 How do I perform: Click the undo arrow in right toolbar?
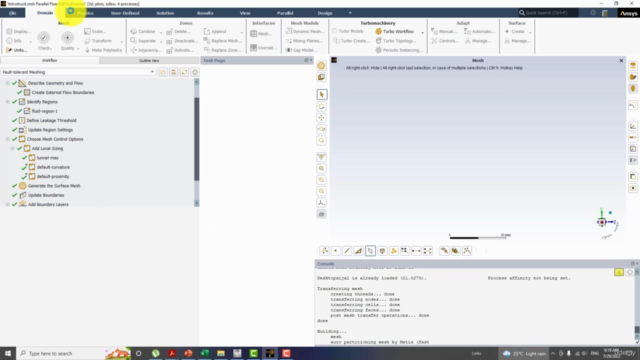coord(633,106)
